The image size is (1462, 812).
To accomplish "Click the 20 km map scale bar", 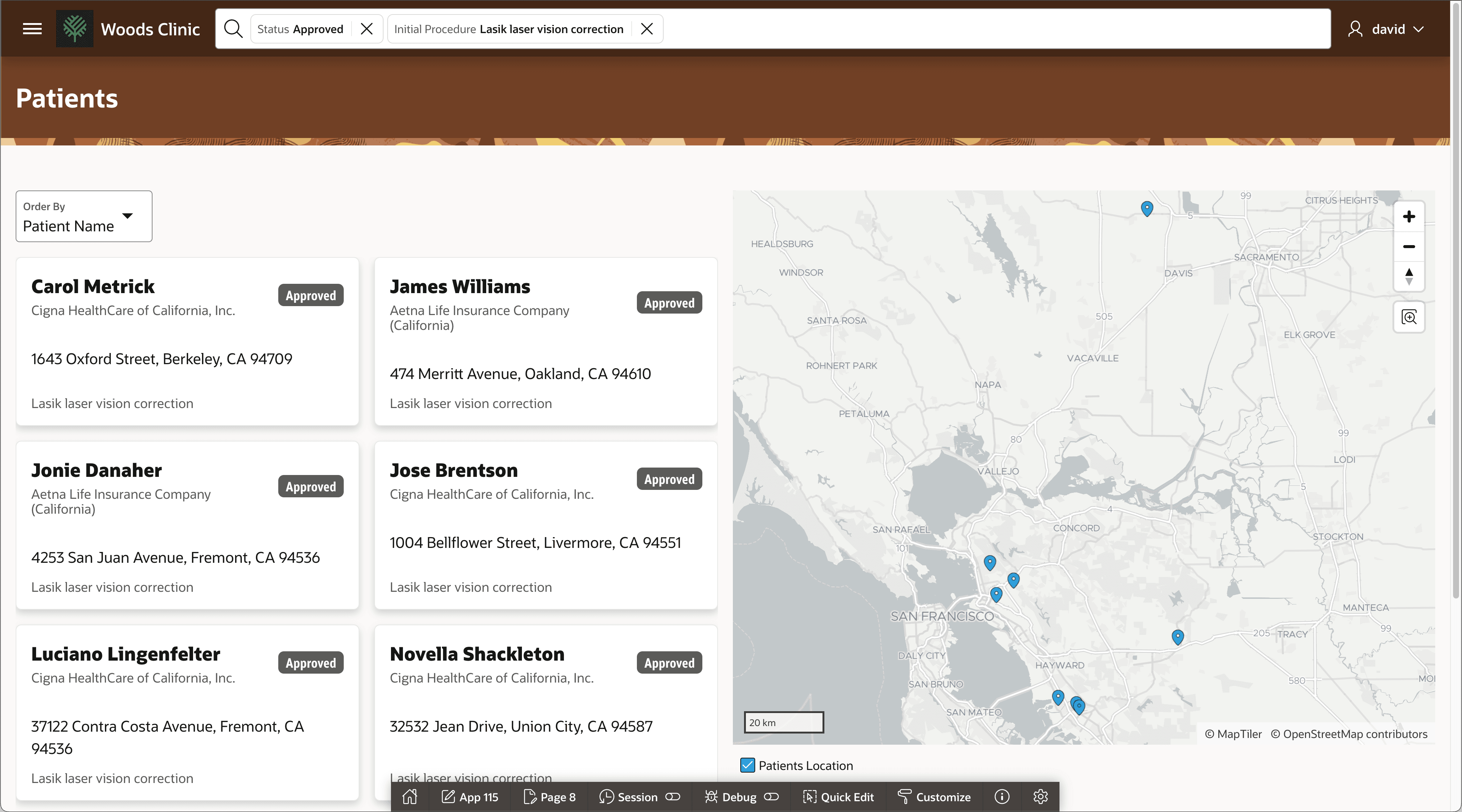I will (x=783, y=722).
